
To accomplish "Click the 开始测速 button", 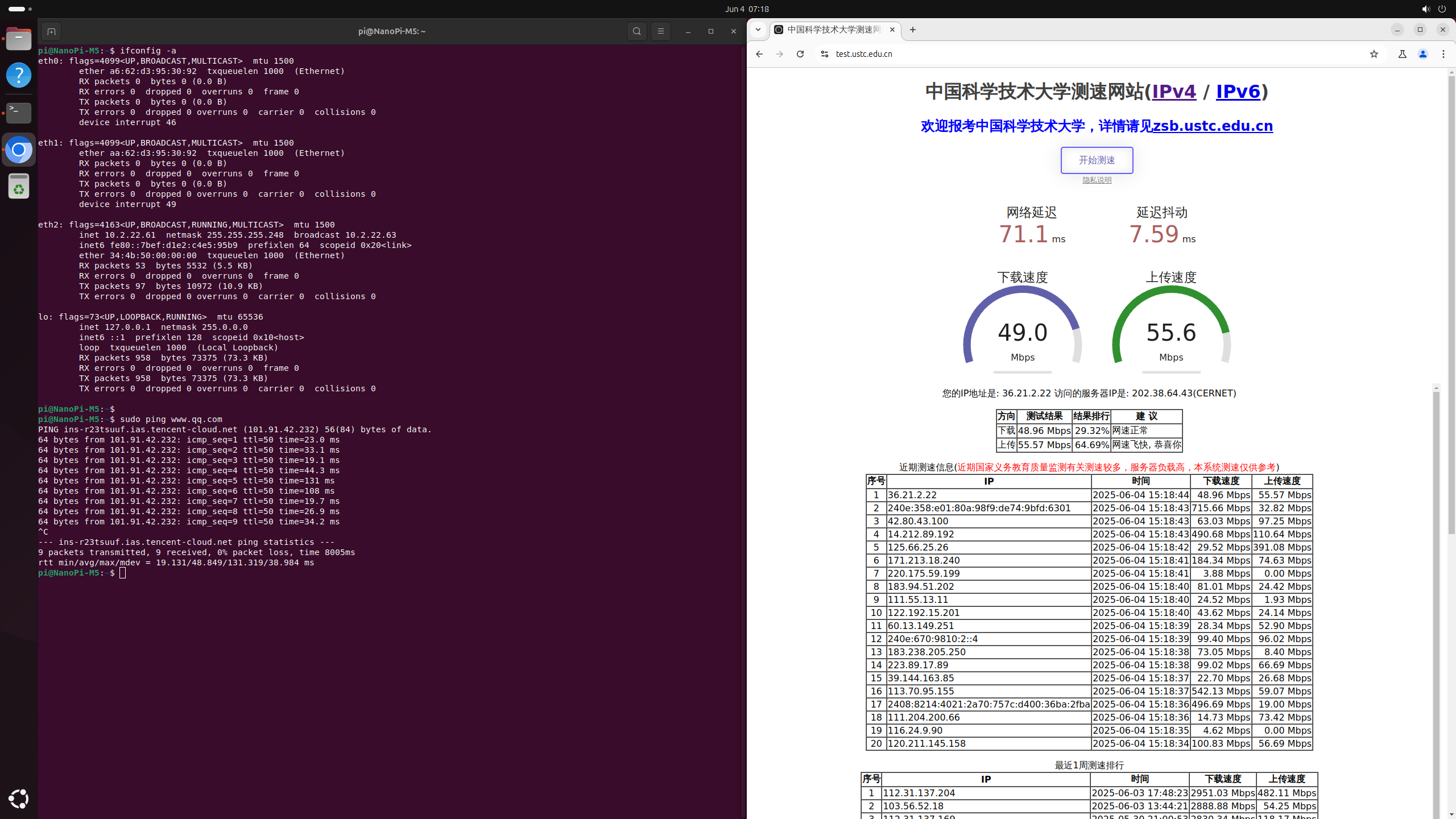I will pyautogui.click(x=1097, y=160).
